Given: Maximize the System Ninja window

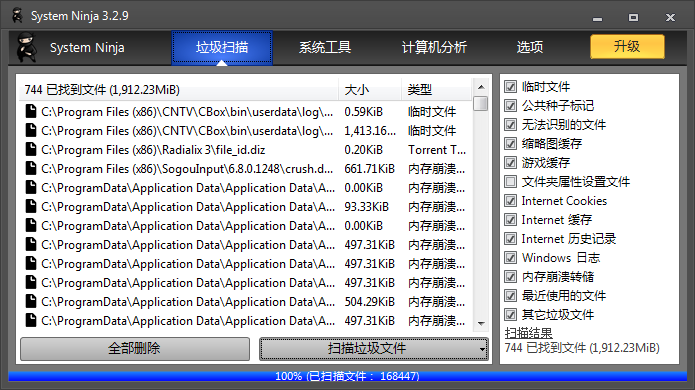Looking at the screenshot, I should point(633,18).
